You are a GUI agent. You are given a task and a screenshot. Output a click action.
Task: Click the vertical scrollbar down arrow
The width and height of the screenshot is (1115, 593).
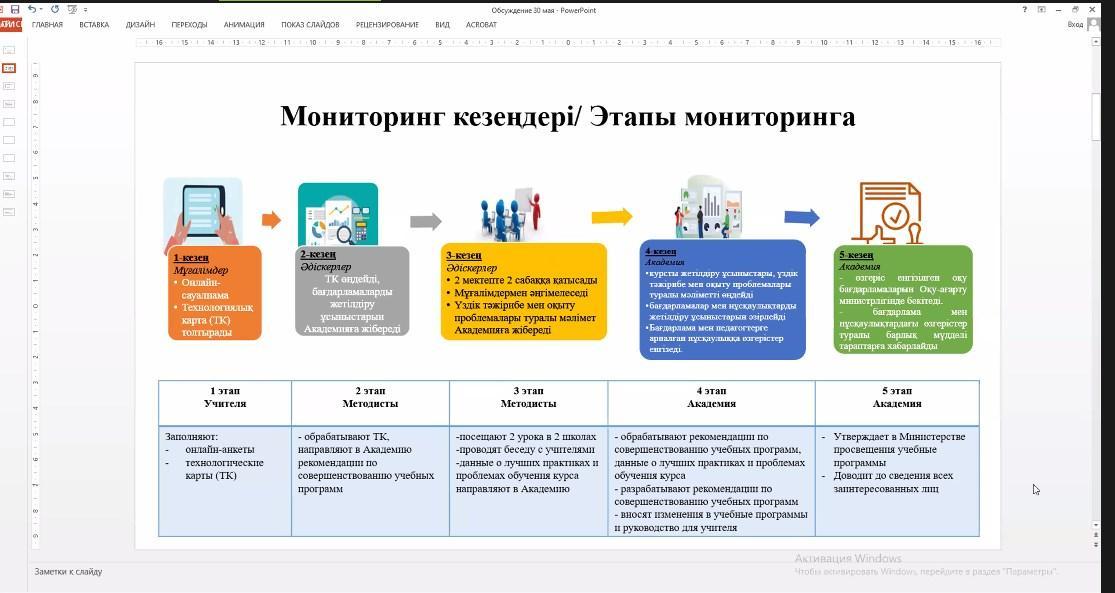[1096, 525]
